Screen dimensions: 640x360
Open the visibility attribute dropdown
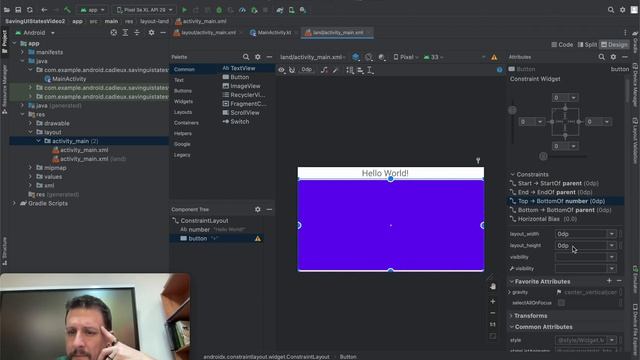[x=611, y=257]
